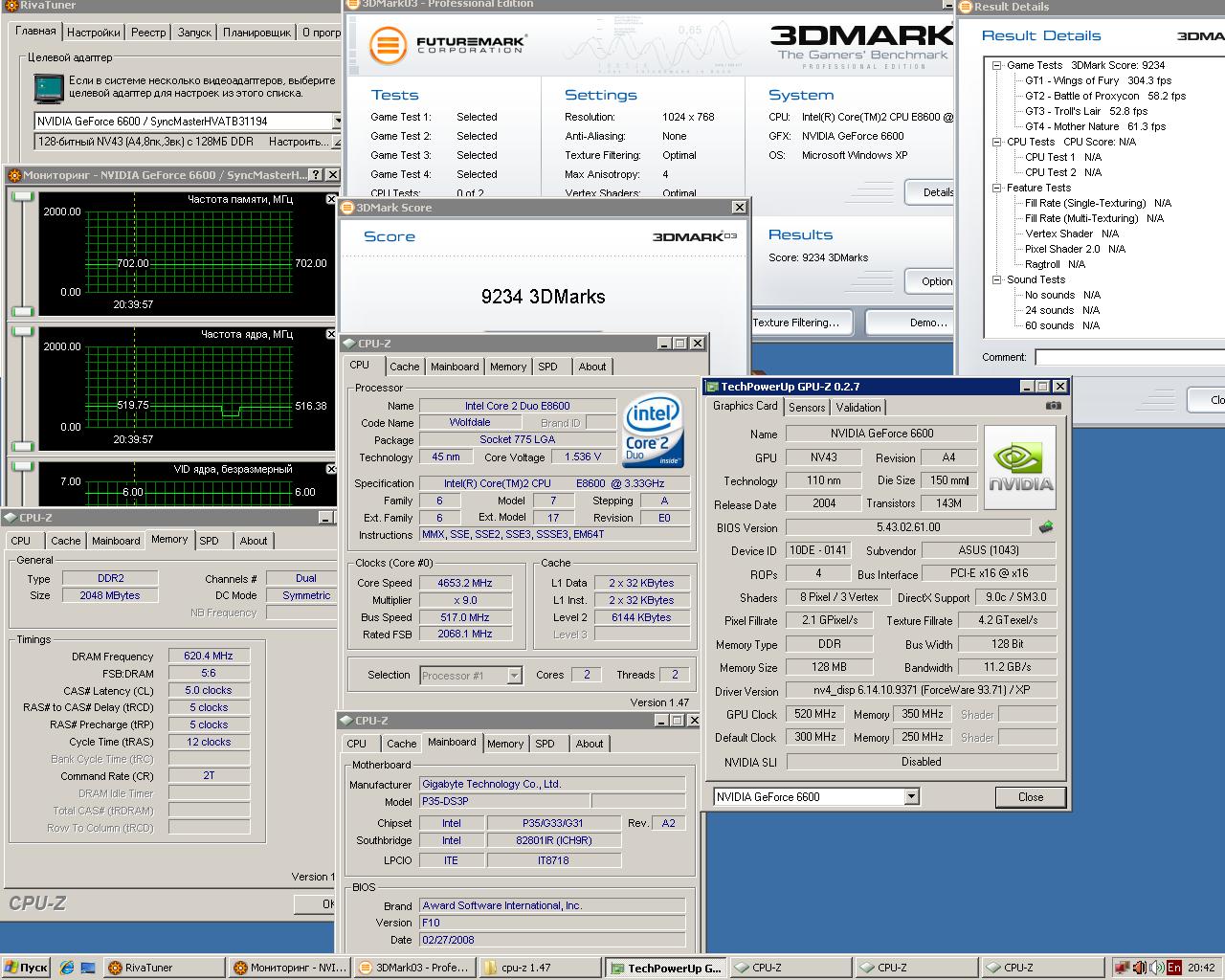
Task: Click into the Comment field in Result Details
Action: [x=1130, y=357]
